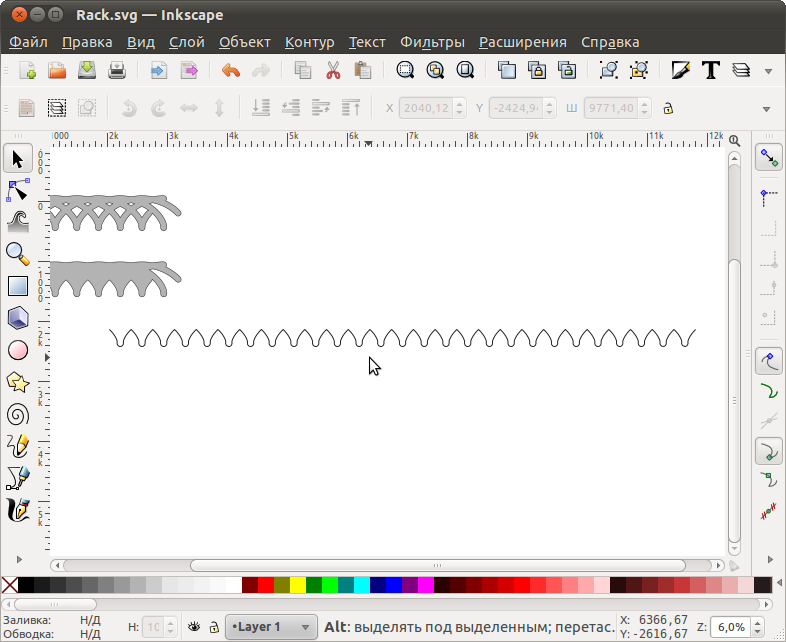Expand the tool controls overflow arrow
Screen dimensions: 786x642
click(x=766, y=109)
